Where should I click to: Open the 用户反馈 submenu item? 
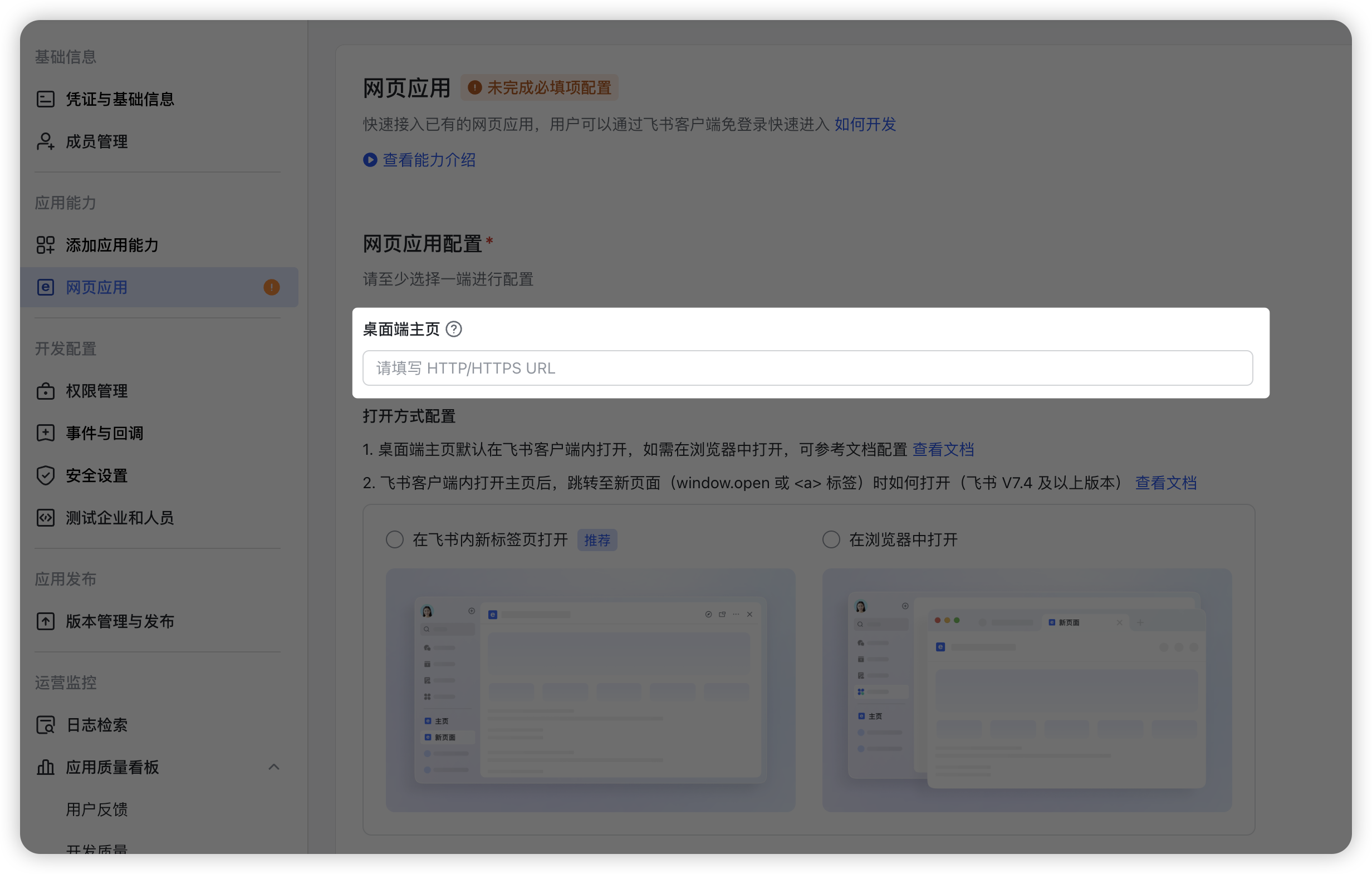[97, 809]
